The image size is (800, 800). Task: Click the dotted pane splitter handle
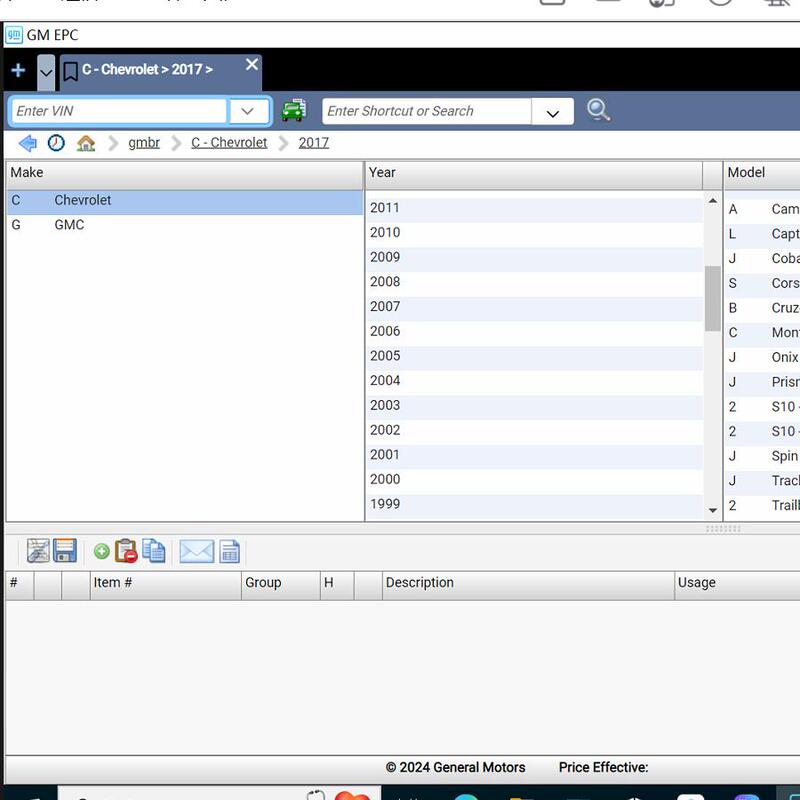(x=723, y=529)
